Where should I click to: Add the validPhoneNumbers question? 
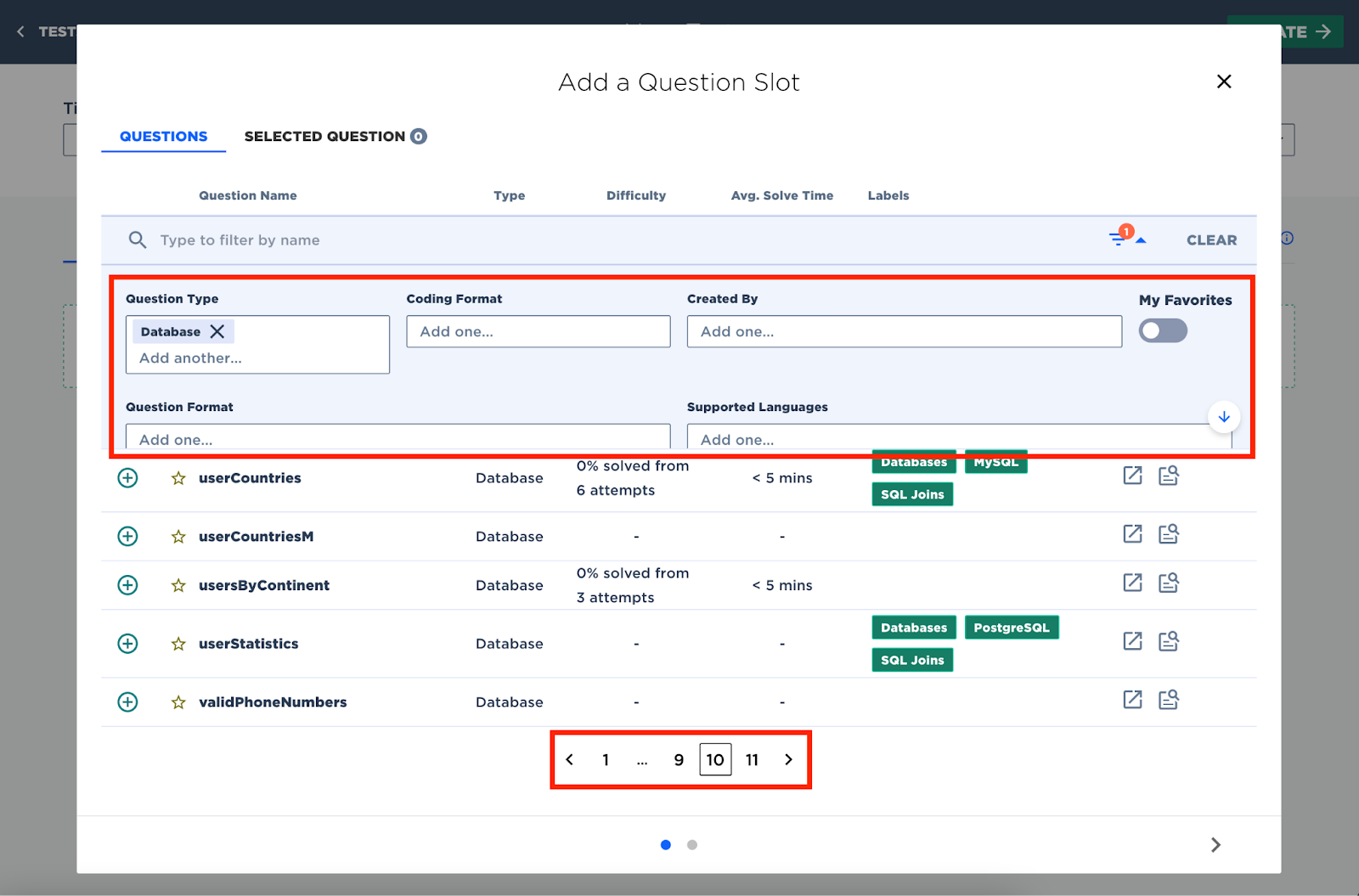127,702
